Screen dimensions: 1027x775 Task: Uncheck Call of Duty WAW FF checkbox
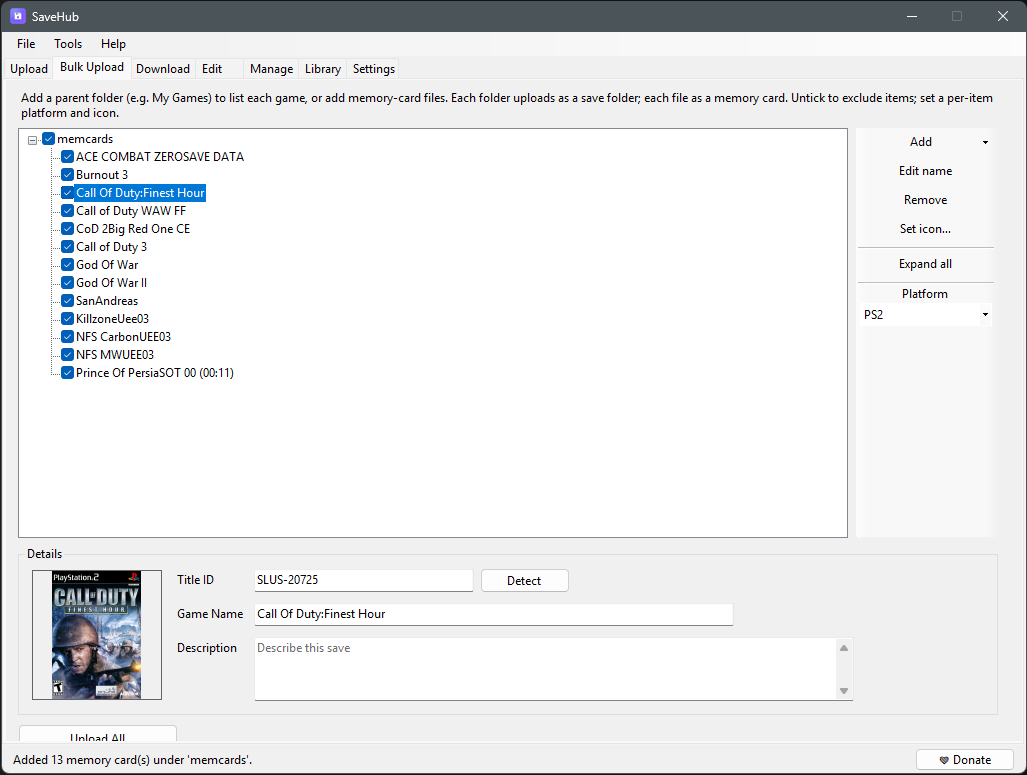[67, 211]
